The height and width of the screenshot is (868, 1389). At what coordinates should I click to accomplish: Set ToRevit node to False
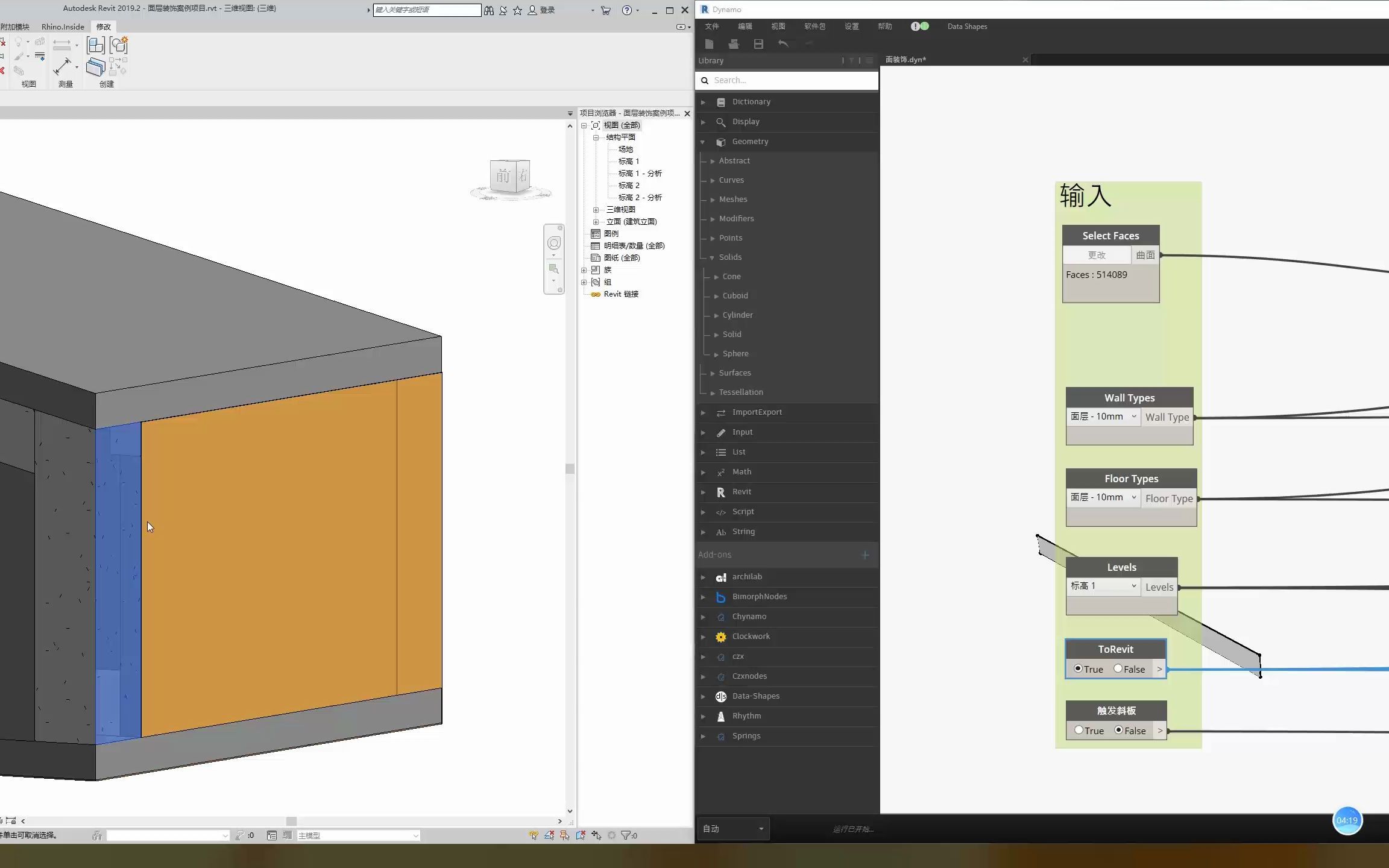[1118, 668]
